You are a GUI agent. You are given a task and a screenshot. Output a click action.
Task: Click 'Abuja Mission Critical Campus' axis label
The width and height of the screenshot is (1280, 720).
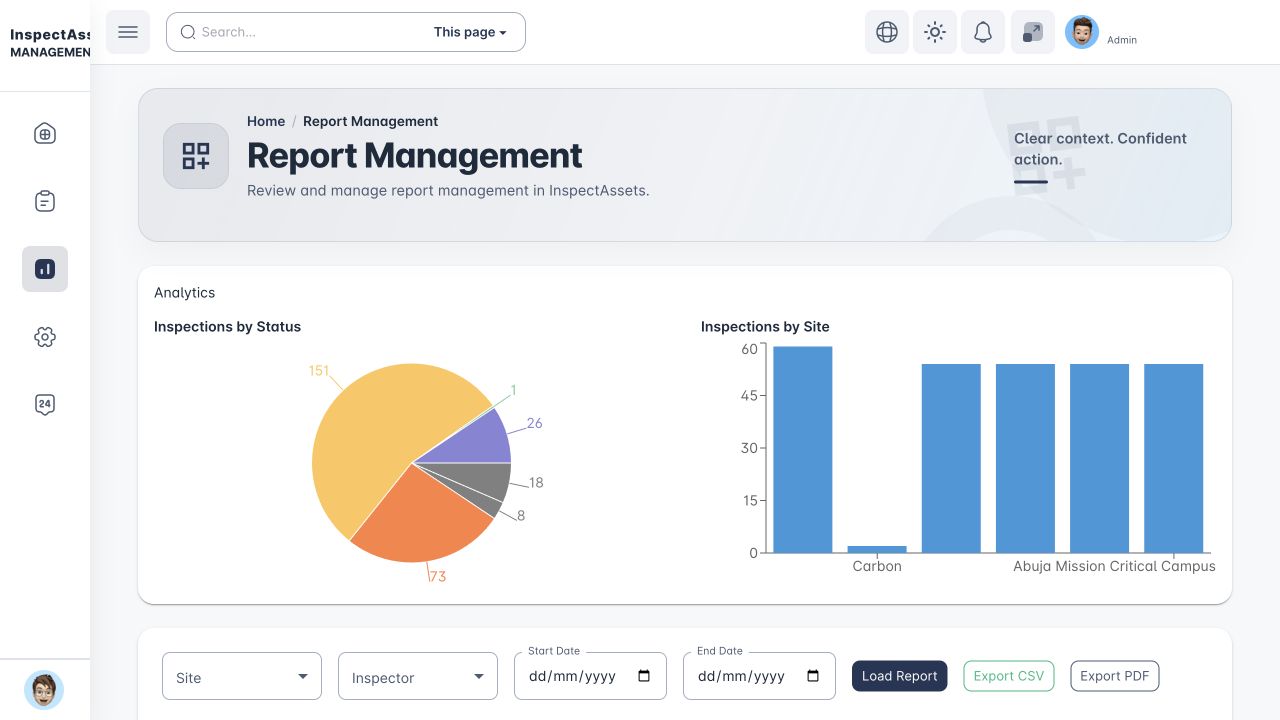(1114, 566)
